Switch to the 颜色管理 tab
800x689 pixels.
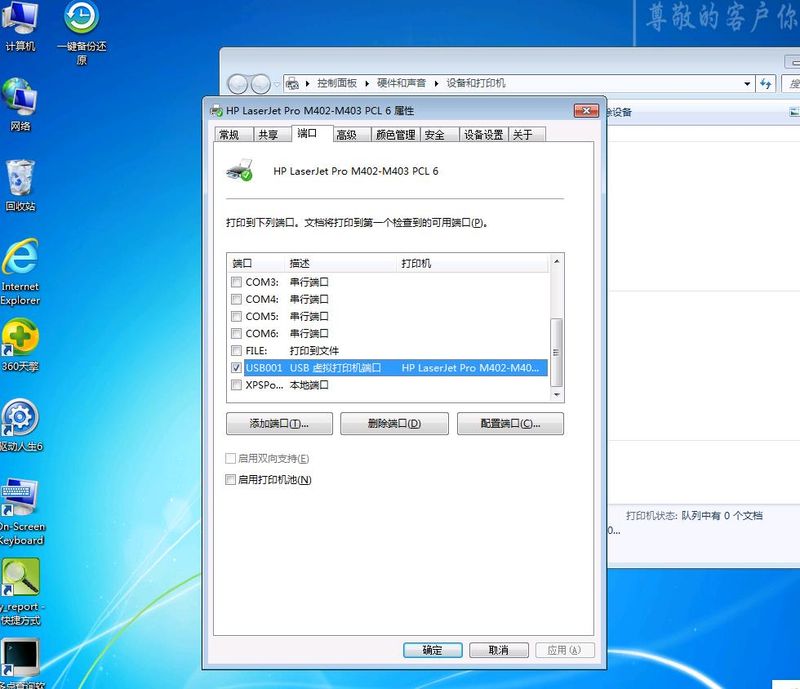(395, 135)
